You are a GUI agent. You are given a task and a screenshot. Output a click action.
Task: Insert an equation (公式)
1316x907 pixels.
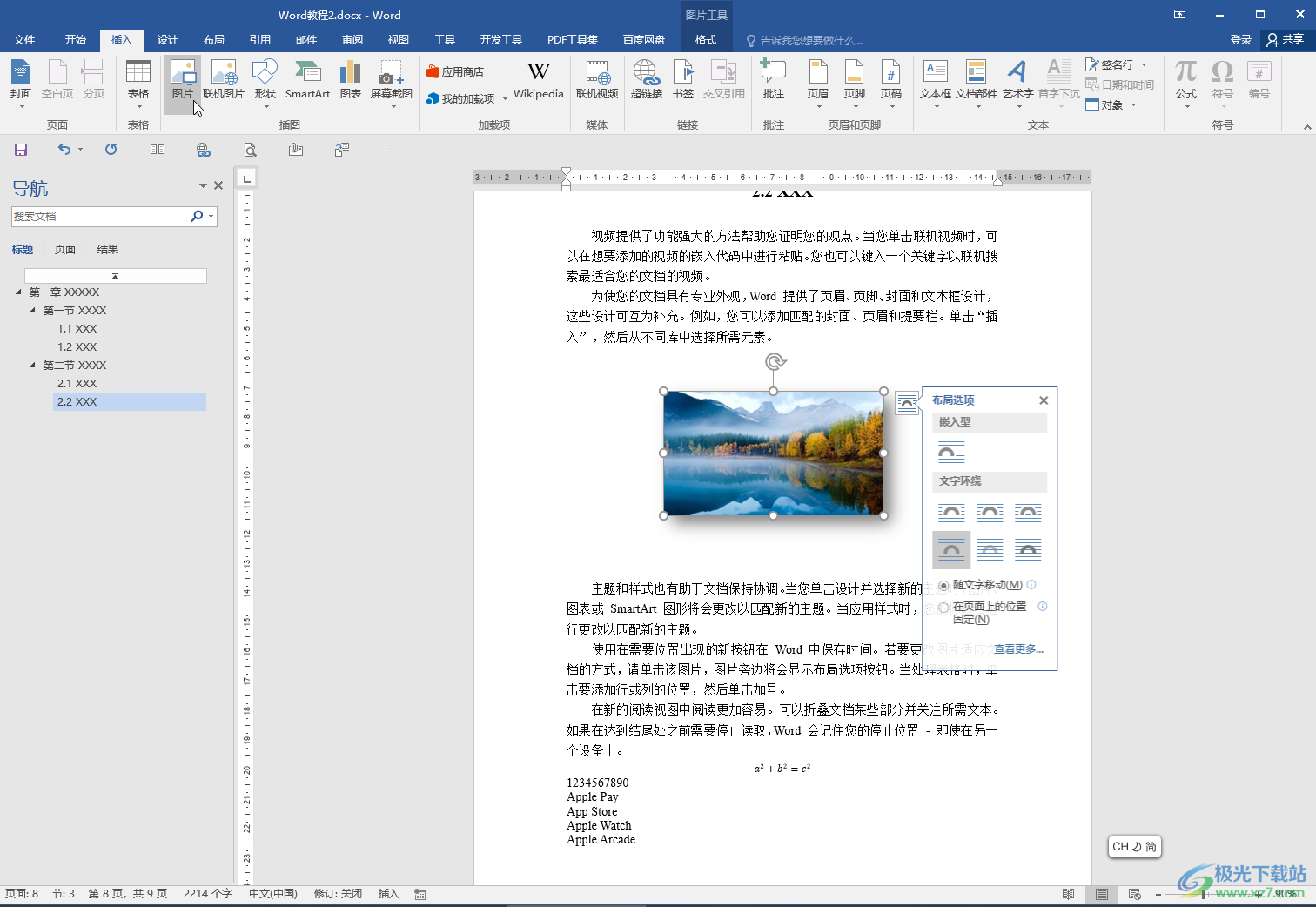pos(1186,83)
